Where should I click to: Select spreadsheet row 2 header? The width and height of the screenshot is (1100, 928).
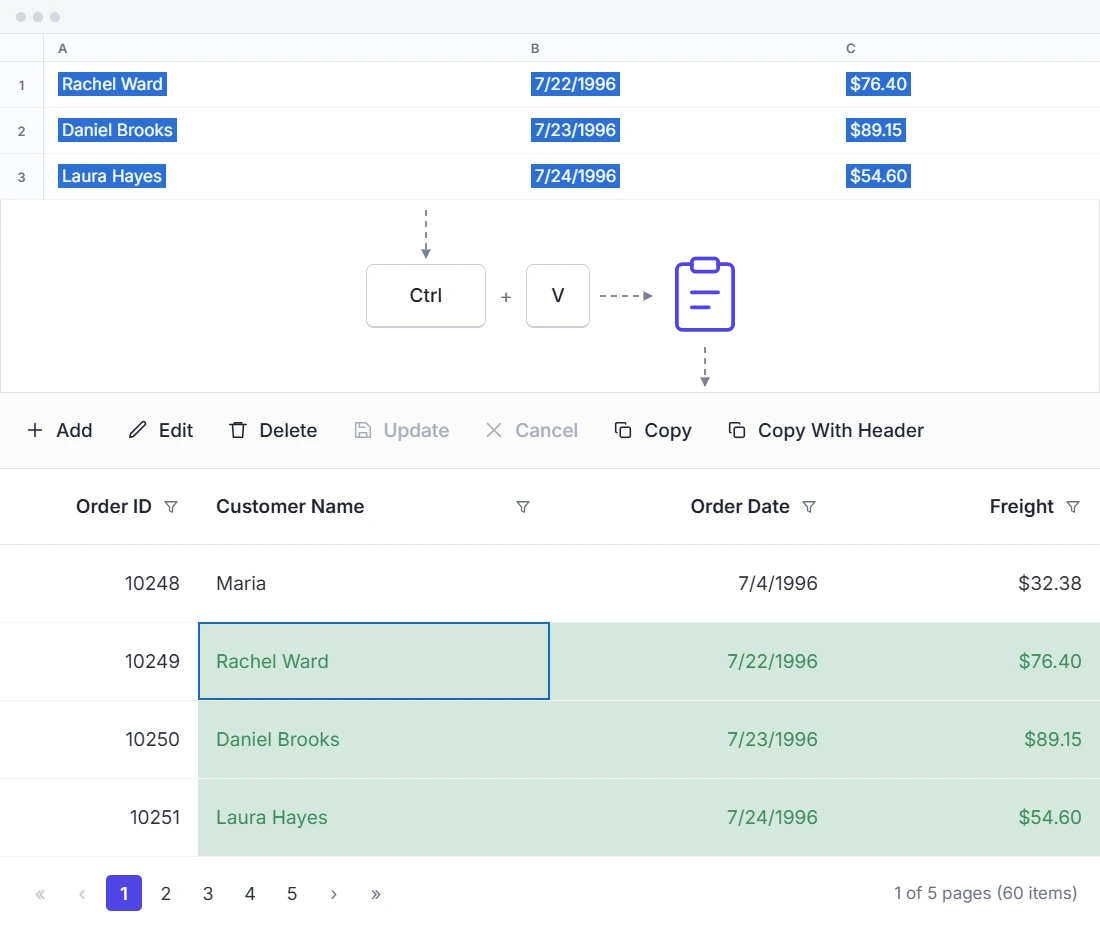(x=22, y=131)
